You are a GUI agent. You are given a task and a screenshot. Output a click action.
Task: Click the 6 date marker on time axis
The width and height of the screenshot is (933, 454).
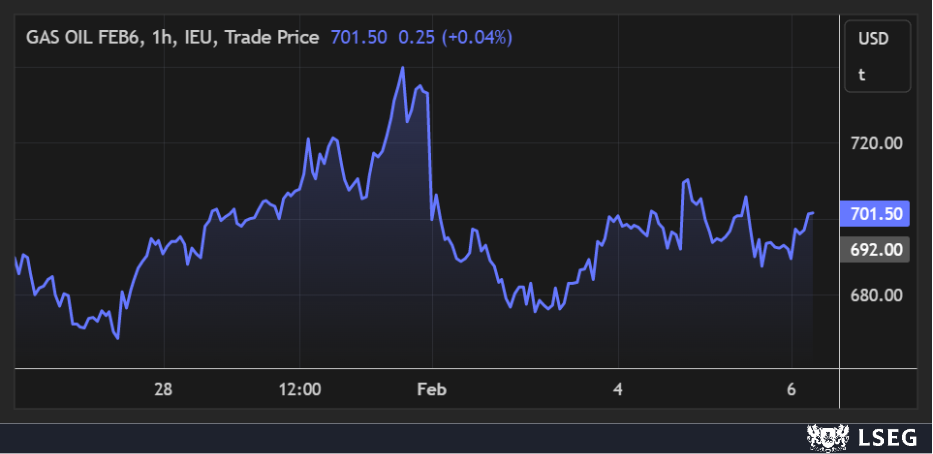[x=791, y=389]
